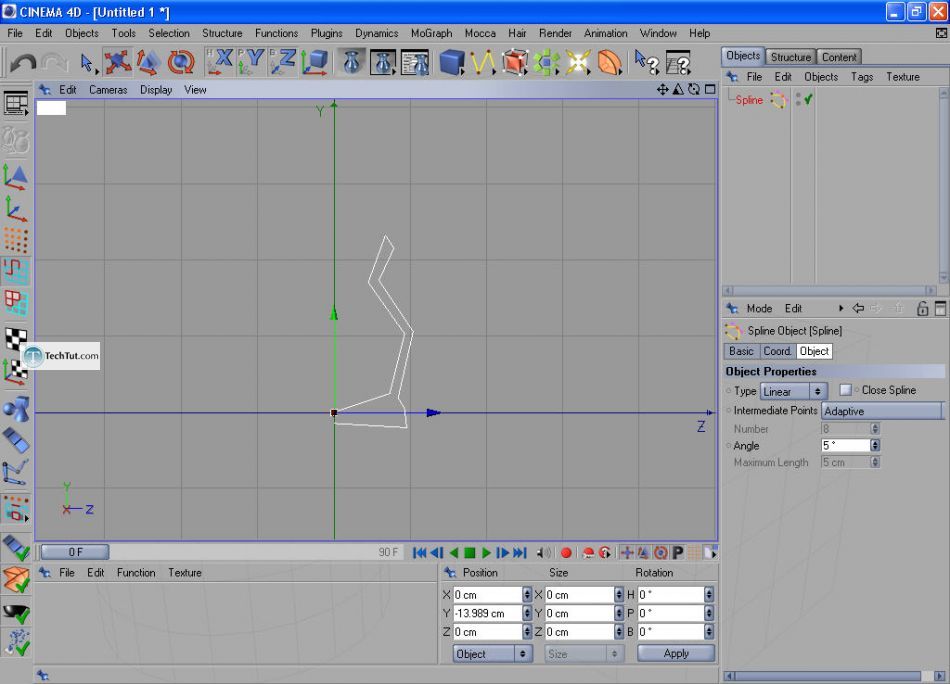Switch to the Content tab
The width and height of the screenshot is (950, 684).
click(839, 56)
